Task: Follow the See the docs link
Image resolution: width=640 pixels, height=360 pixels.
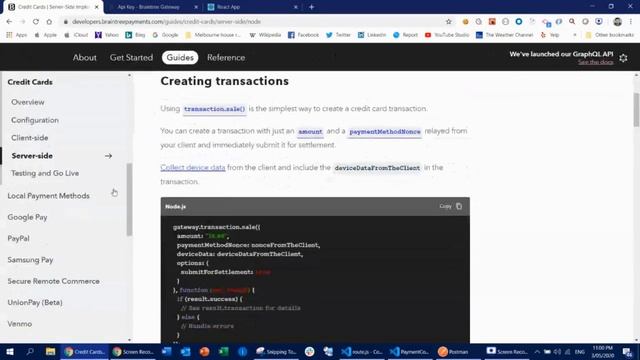Action: (596, 62)
